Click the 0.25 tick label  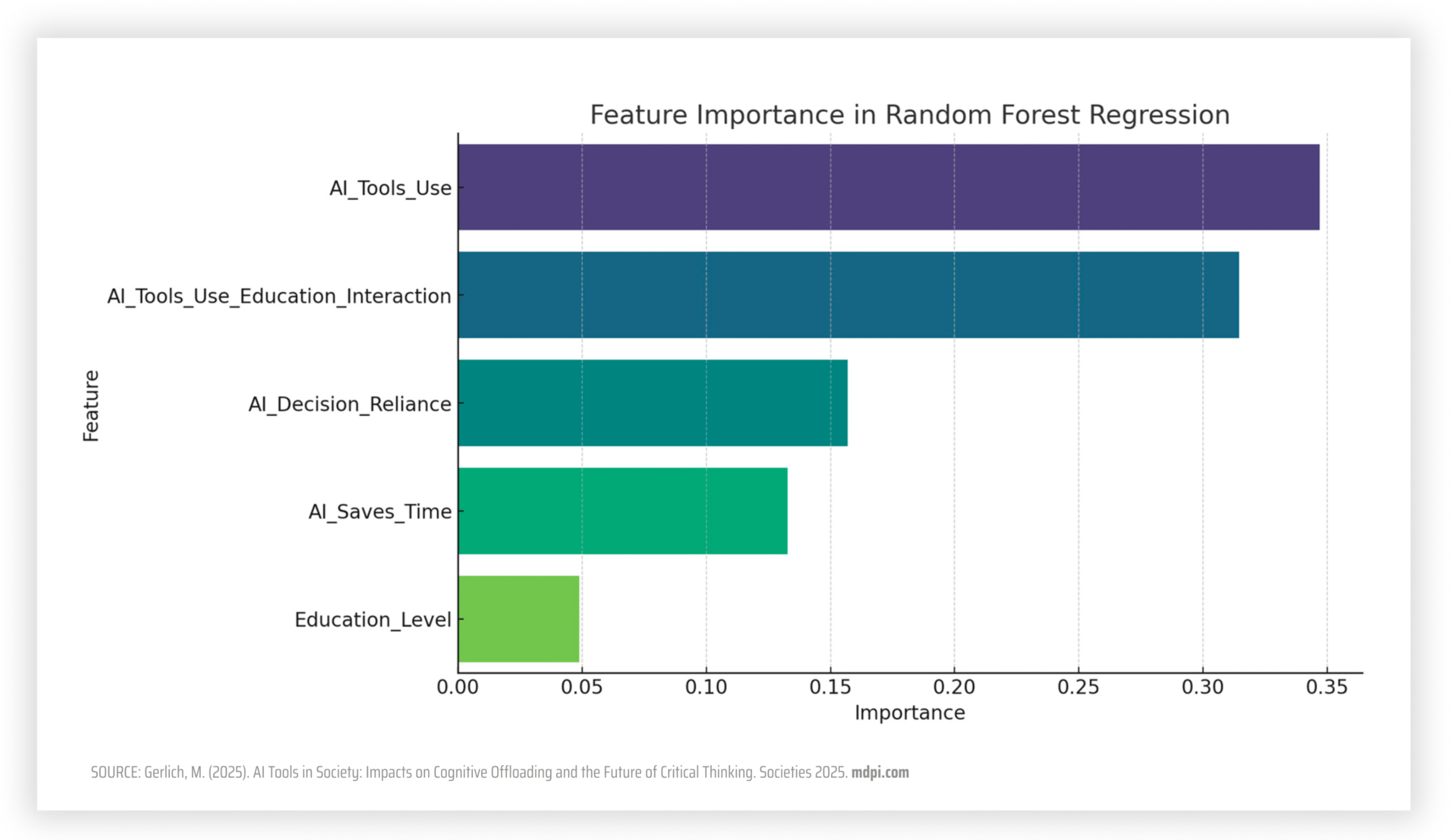pos(1078,687)
